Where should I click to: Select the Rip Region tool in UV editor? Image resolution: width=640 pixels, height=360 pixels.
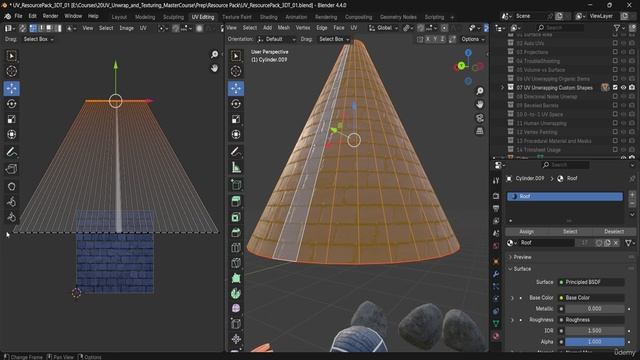tap(11, 169)
